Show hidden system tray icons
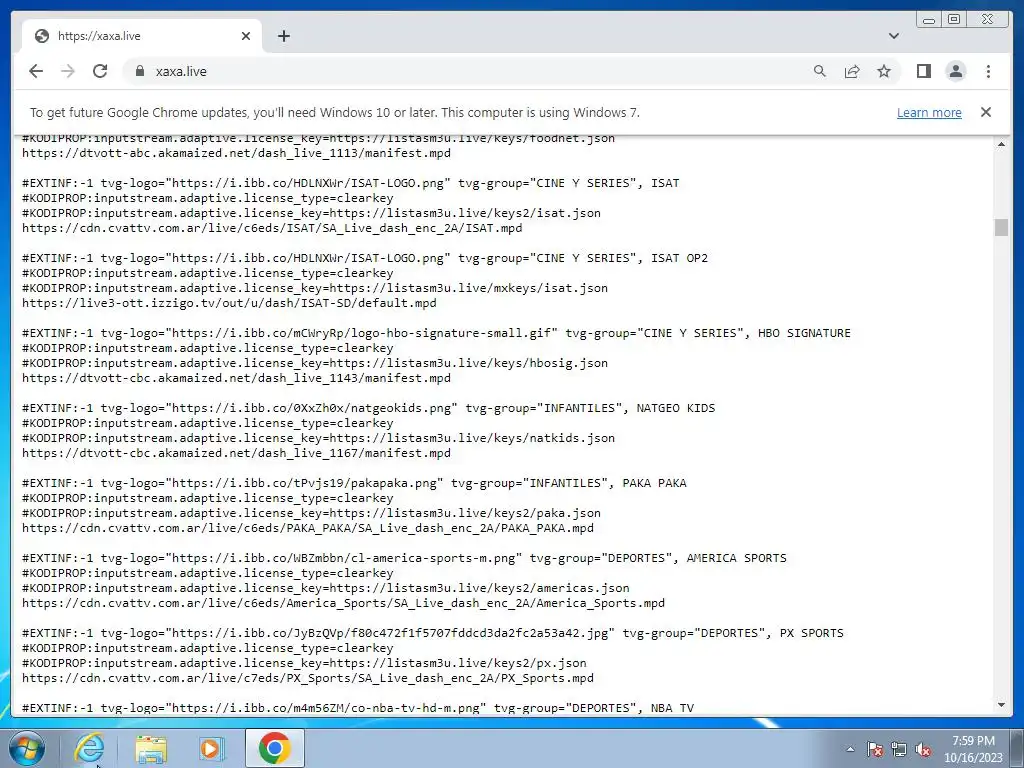The width and height of the screenshot is (1024, 768). tap(850, 749)
